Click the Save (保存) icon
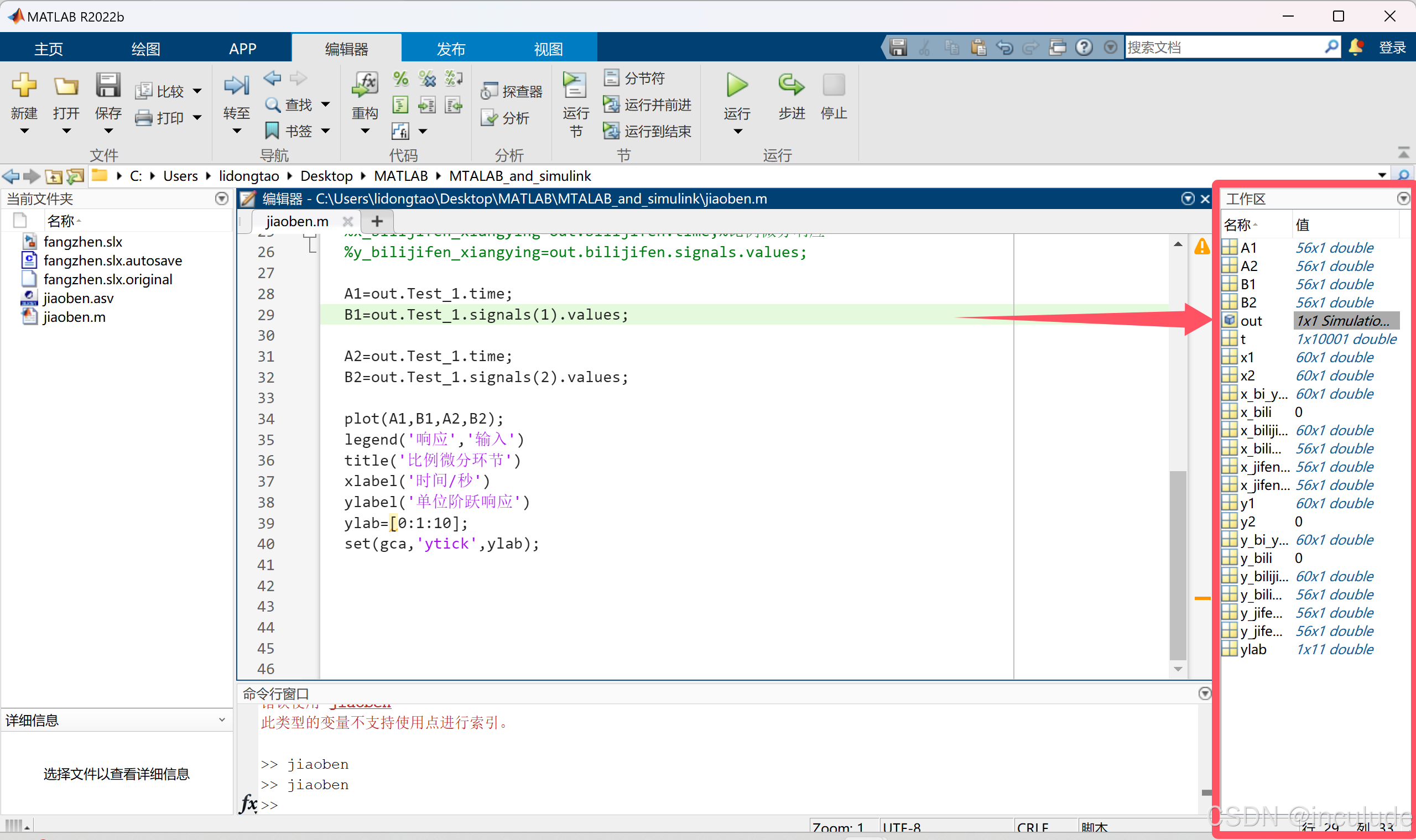This screenshot has width=1416, height=840. pos(107,86)
